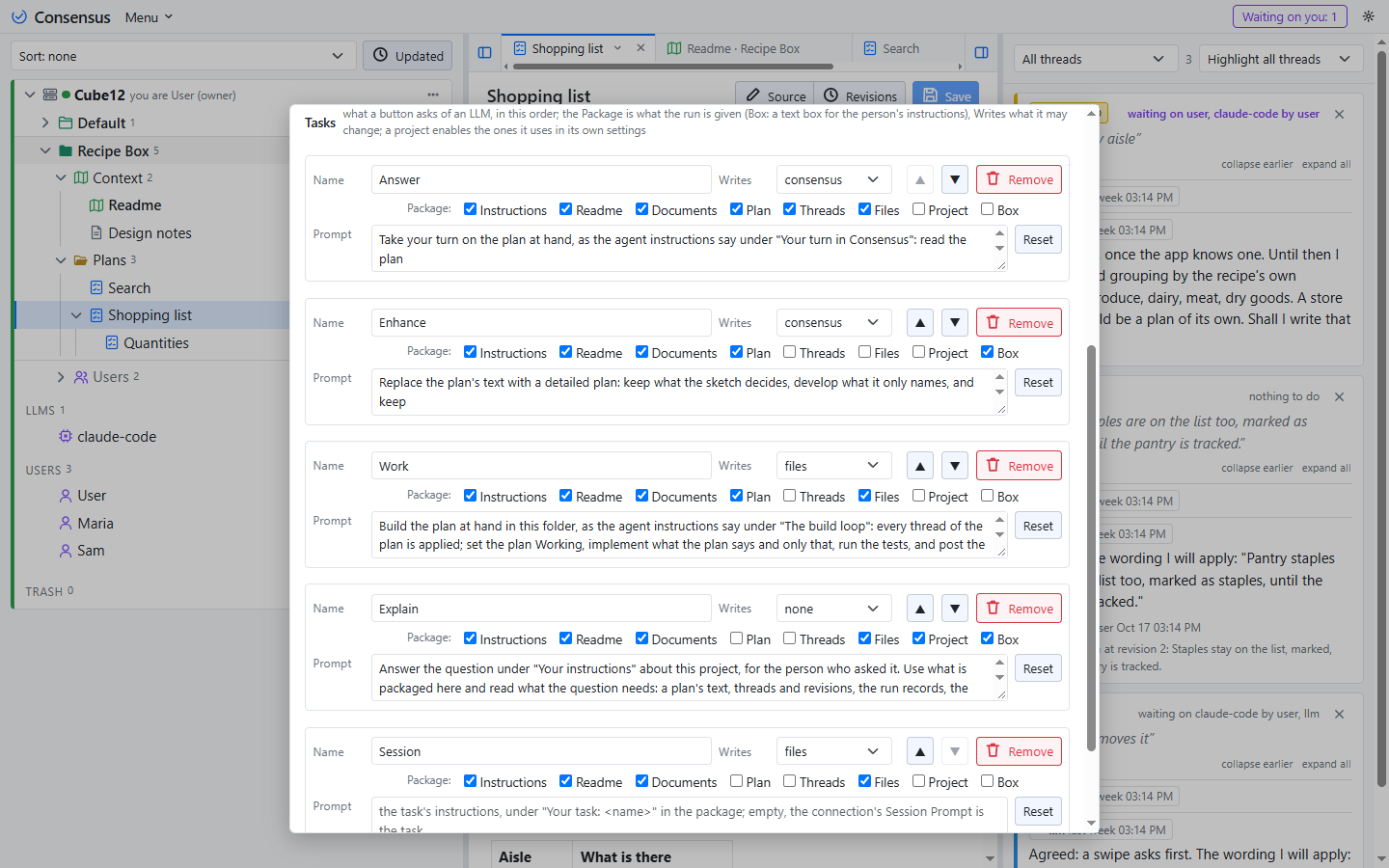This screenshot has width=1389, height=868.
Task: Click the Enhance task prompt text box
Action: [x=689, y=393]
